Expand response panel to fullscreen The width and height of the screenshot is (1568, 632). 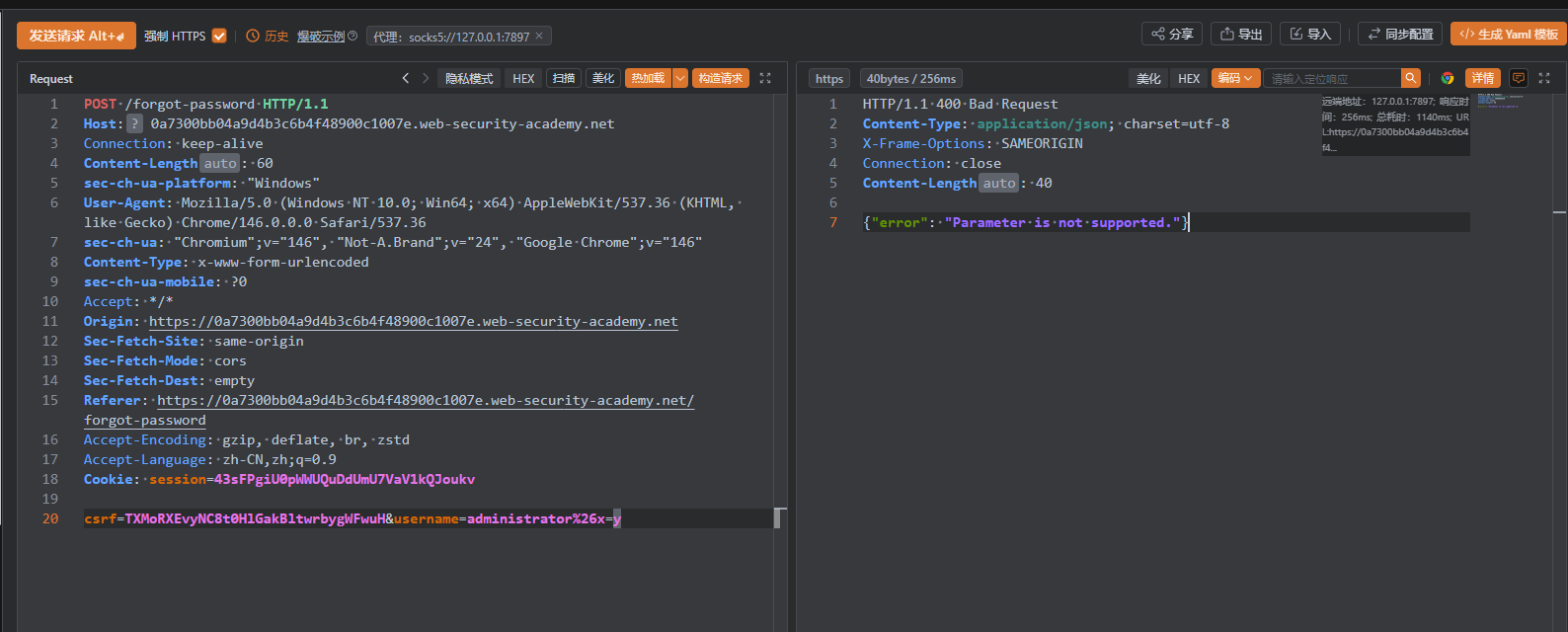coord(1544,78)
